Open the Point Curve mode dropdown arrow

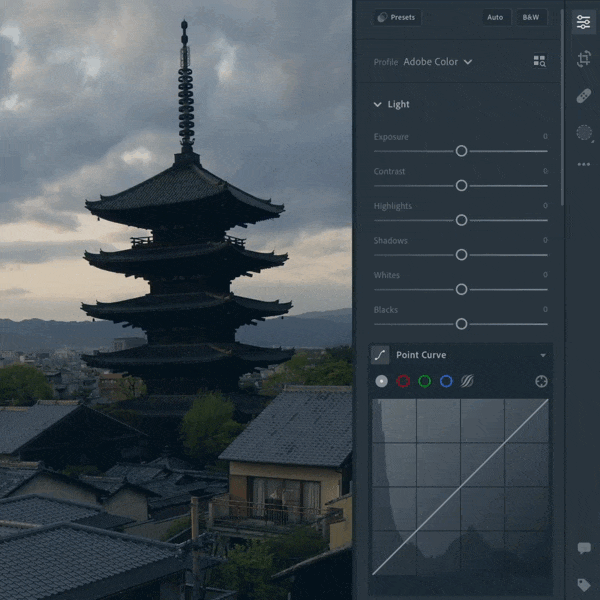click(x=543, y=355)
